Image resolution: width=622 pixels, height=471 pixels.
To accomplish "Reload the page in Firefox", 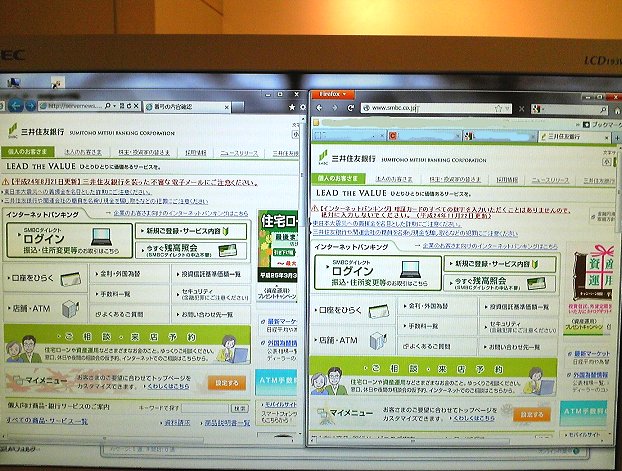I will [351, 108].
